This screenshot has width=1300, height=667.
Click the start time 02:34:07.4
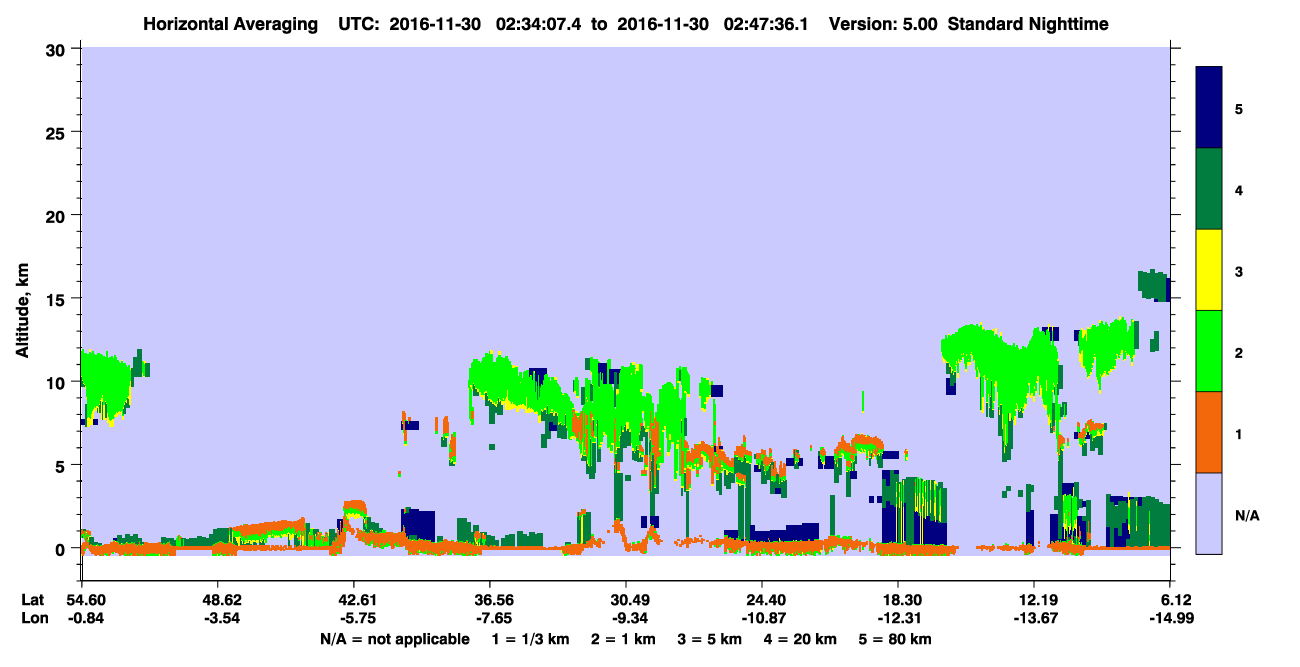click(x=539, y=23)
